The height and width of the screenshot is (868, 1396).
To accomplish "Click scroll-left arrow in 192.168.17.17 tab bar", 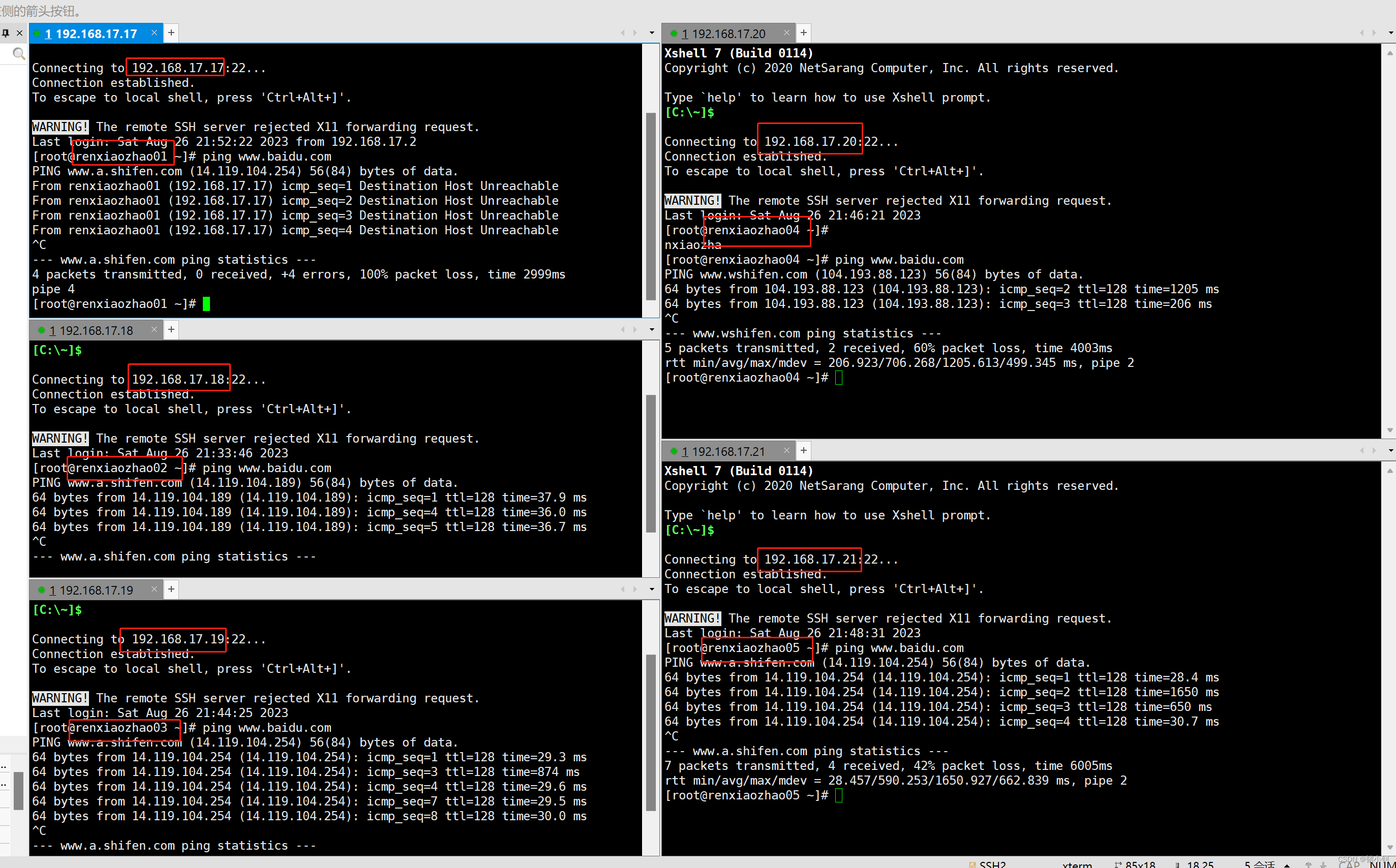I will 622,34.
